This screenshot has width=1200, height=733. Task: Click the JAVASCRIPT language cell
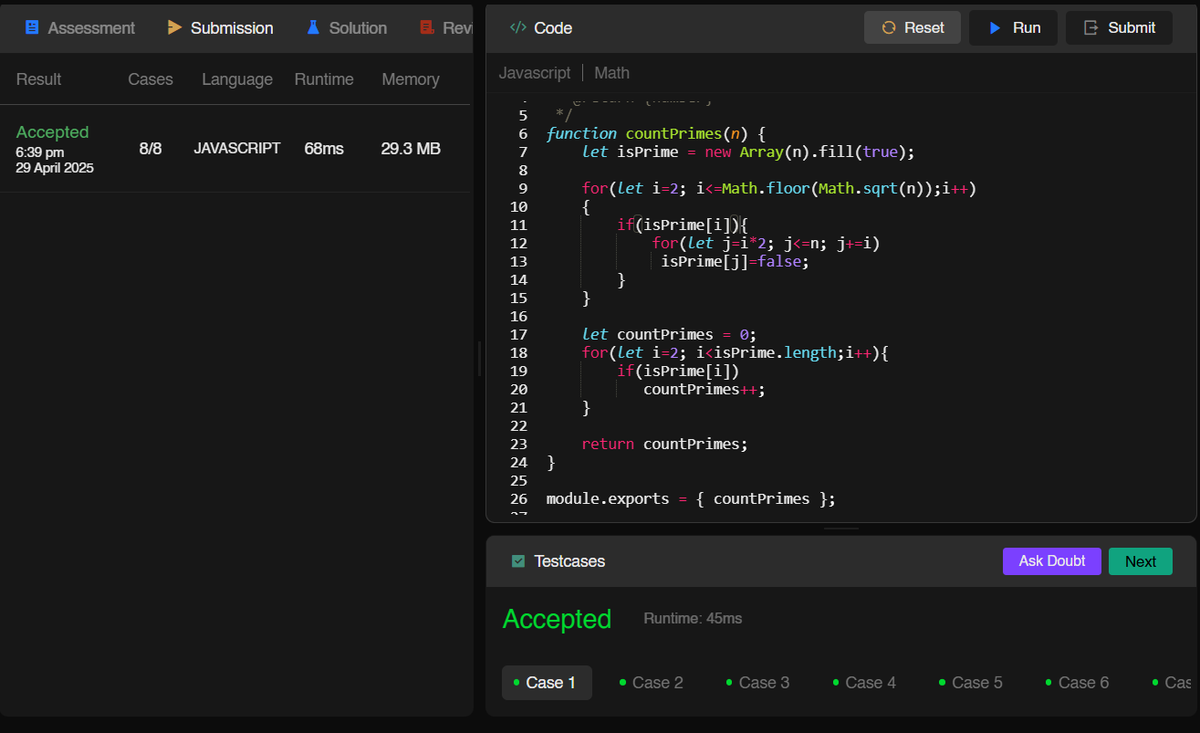[237, 148]
